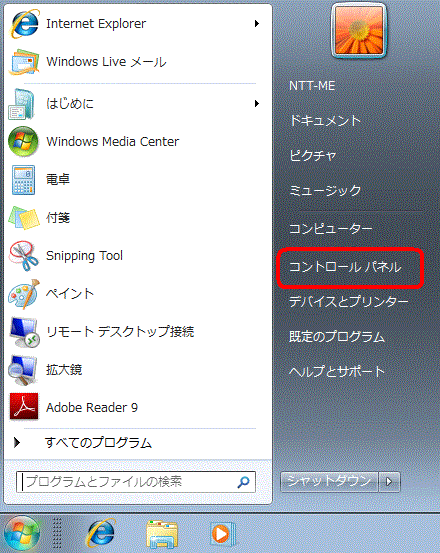Expand the はじめに submenu arrow

pyautogui.click(x=257, y=103)
